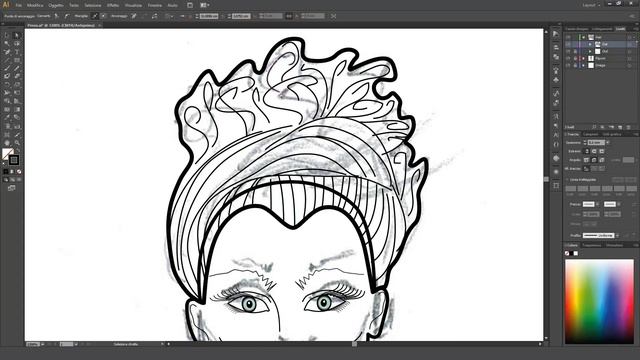The image size is (640, 360).
Task: Select the Selection tool (black arrow)
Action: click(x=7, y=36)
